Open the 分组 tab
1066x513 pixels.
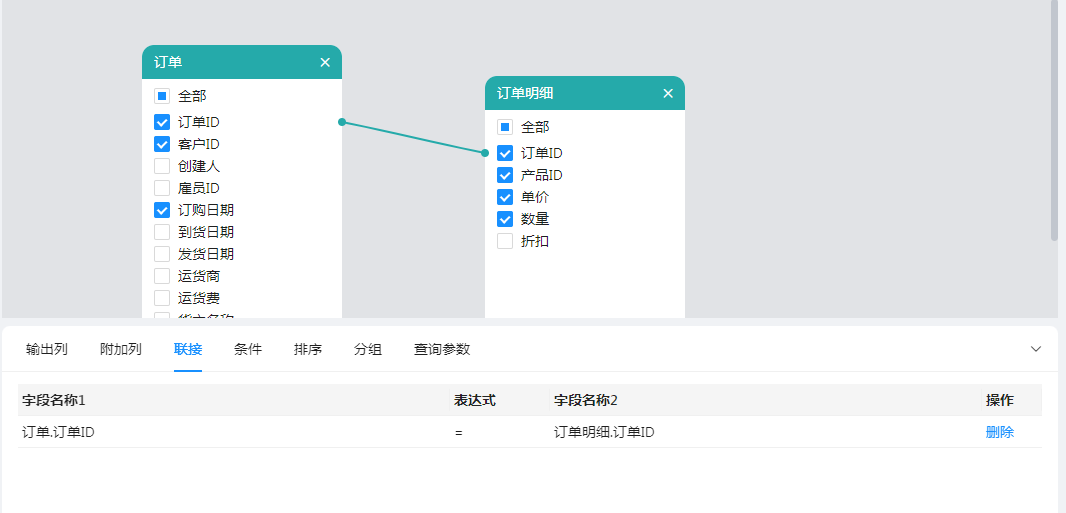(x=368, y=349)
